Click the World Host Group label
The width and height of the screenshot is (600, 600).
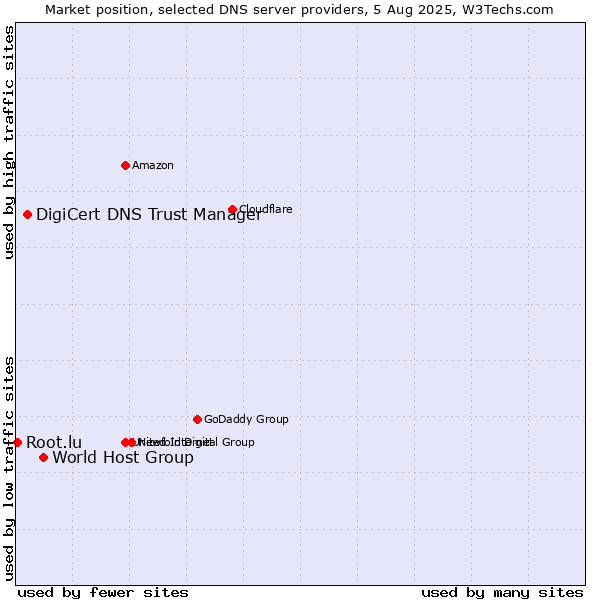(x=123, y=458)
